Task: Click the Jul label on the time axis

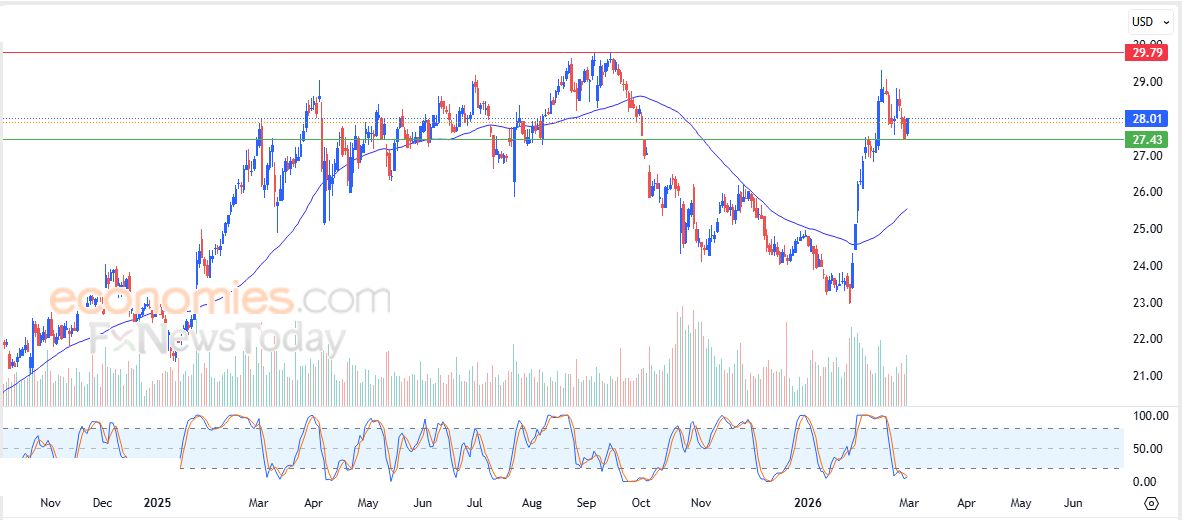Action: [475, 503]
